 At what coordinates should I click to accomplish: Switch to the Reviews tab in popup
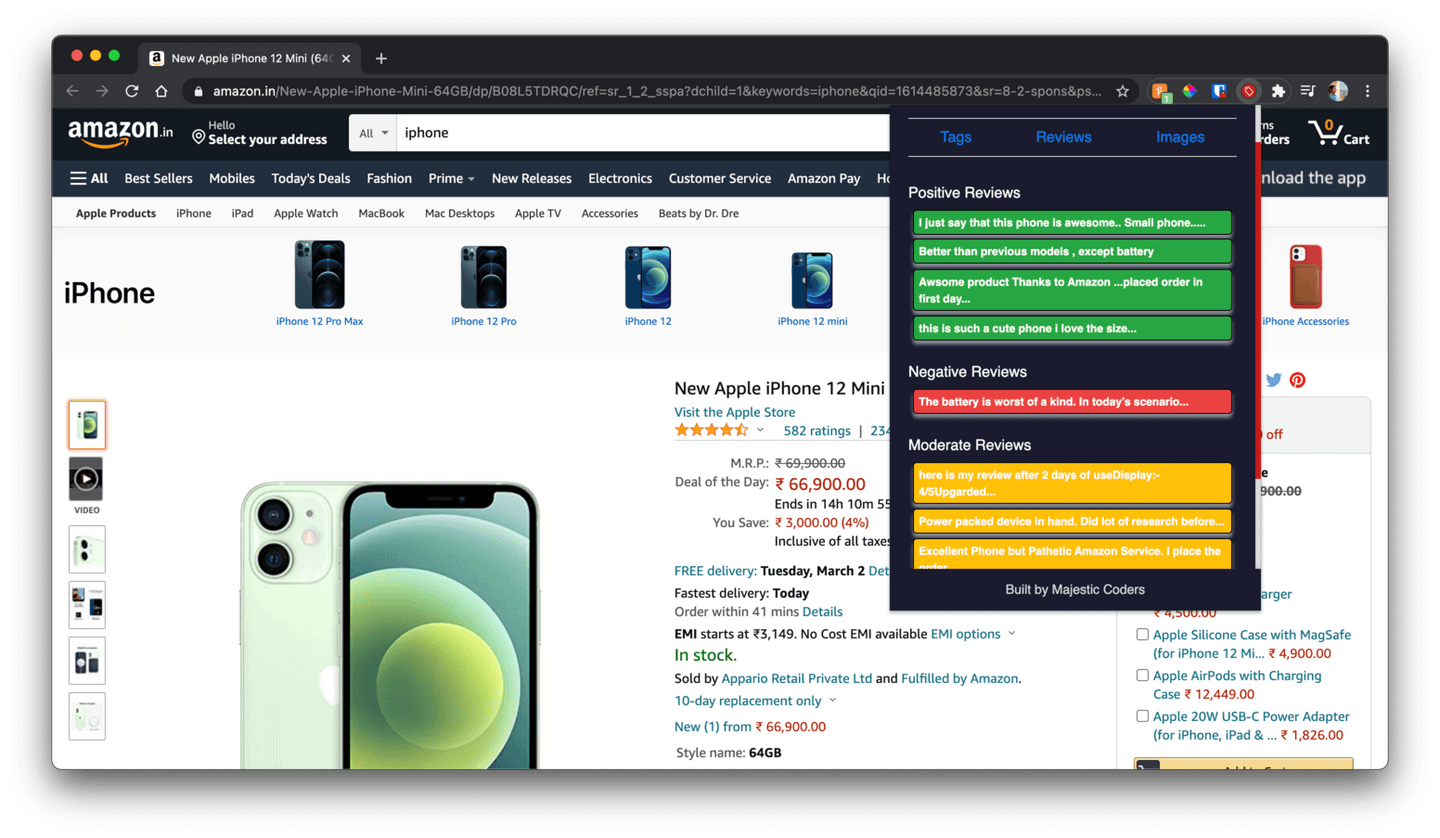pos(1063,137)
